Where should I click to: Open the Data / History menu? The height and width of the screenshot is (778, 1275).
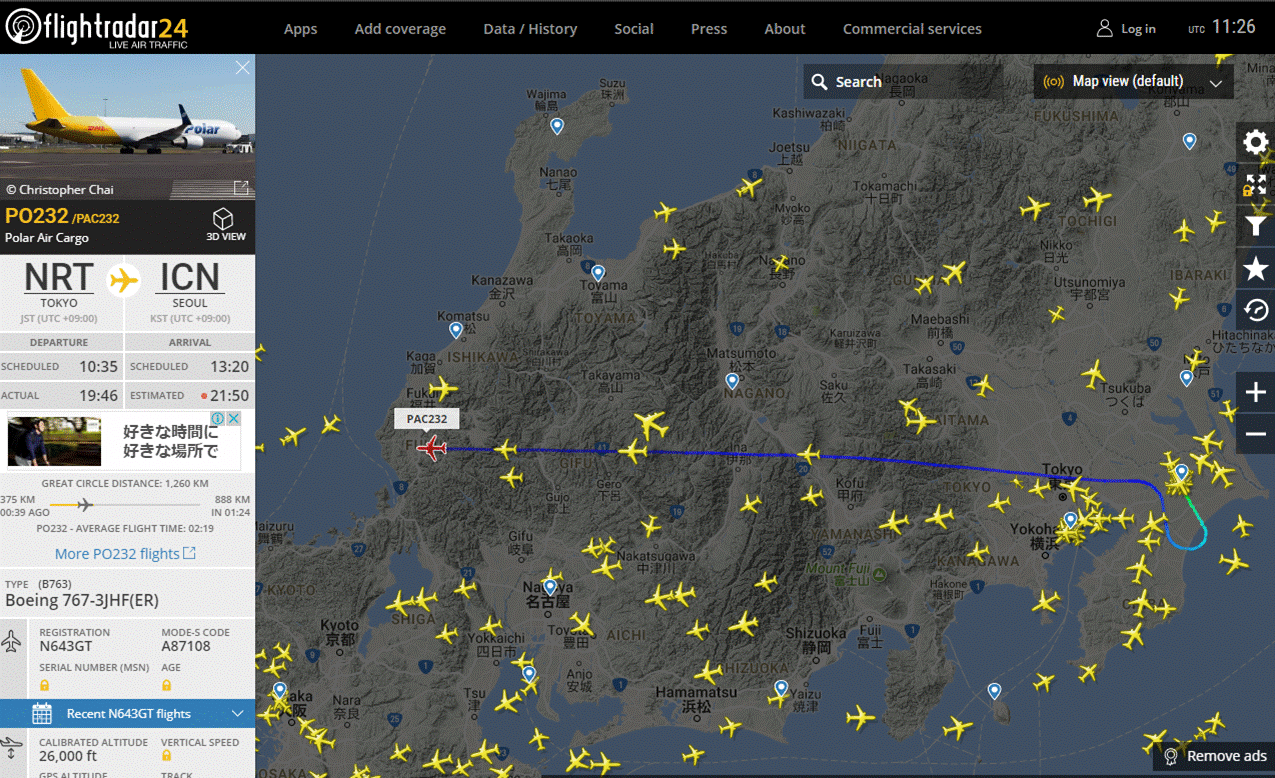click(530, 29)
